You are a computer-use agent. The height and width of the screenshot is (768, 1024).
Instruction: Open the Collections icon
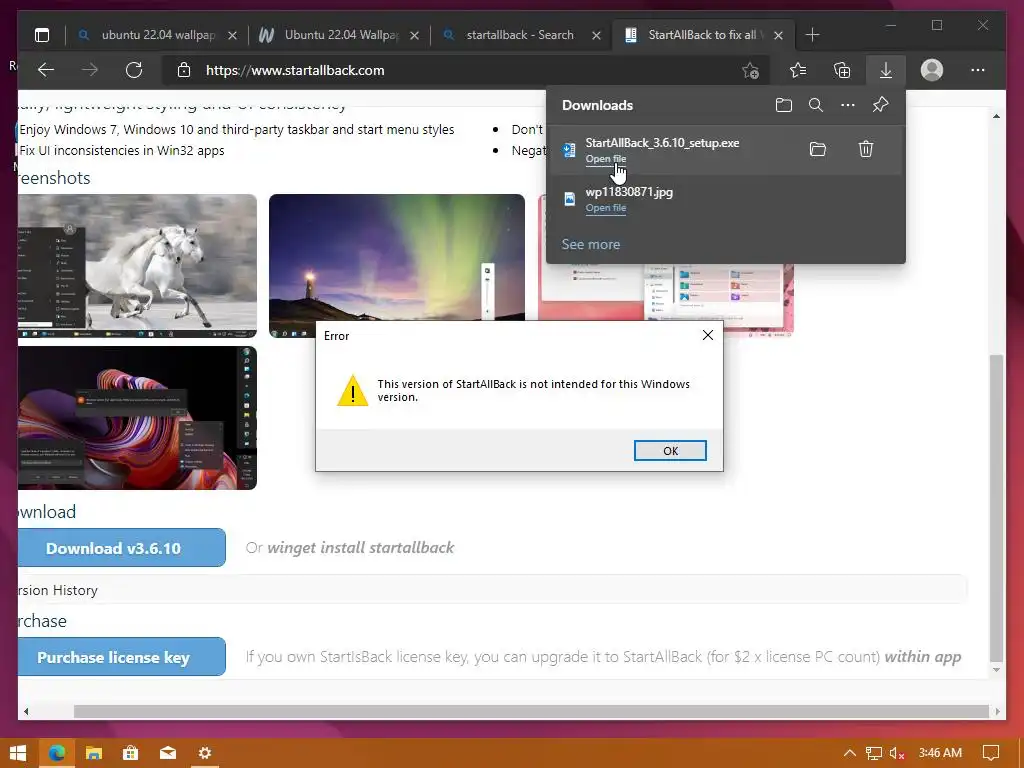tap(842, 70)
